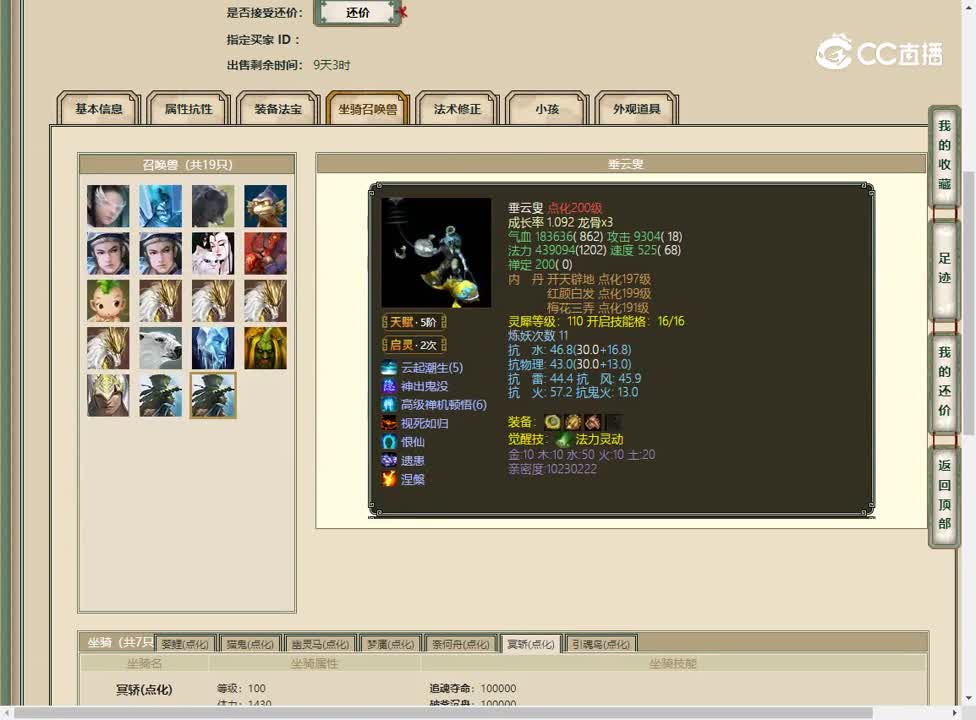
Task: Open the 高级禅机顿悟 skill icon
Action: 388,405
